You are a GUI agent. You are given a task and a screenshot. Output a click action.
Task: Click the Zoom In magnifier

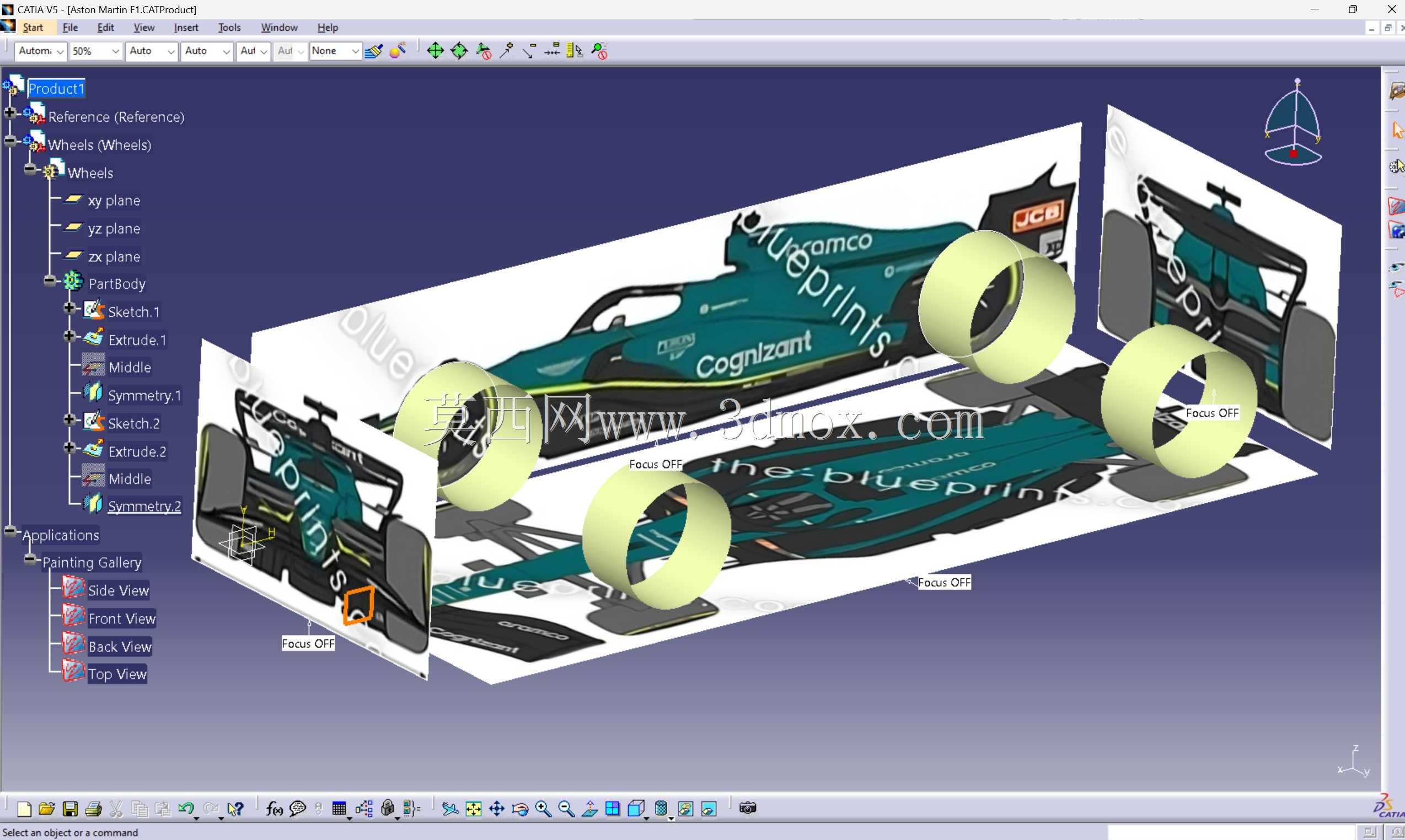coord(543,809)
